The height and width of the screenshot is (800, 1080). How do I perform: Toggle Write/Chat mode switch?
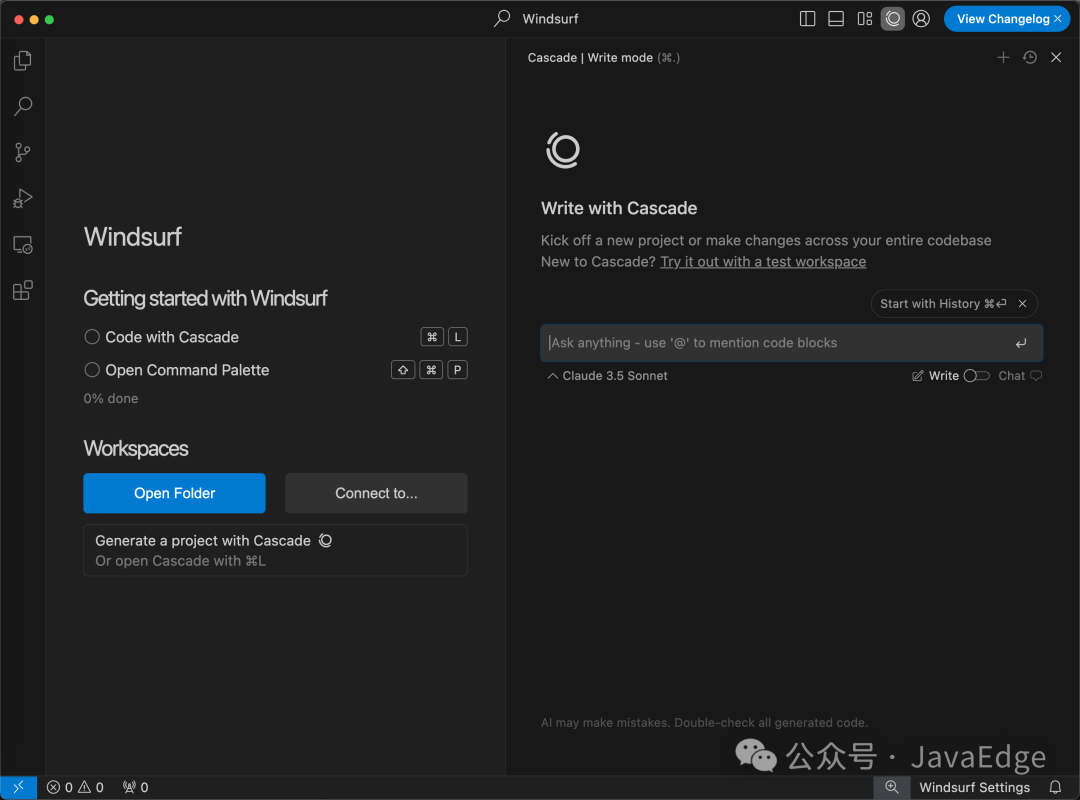(x=977, y=376)
